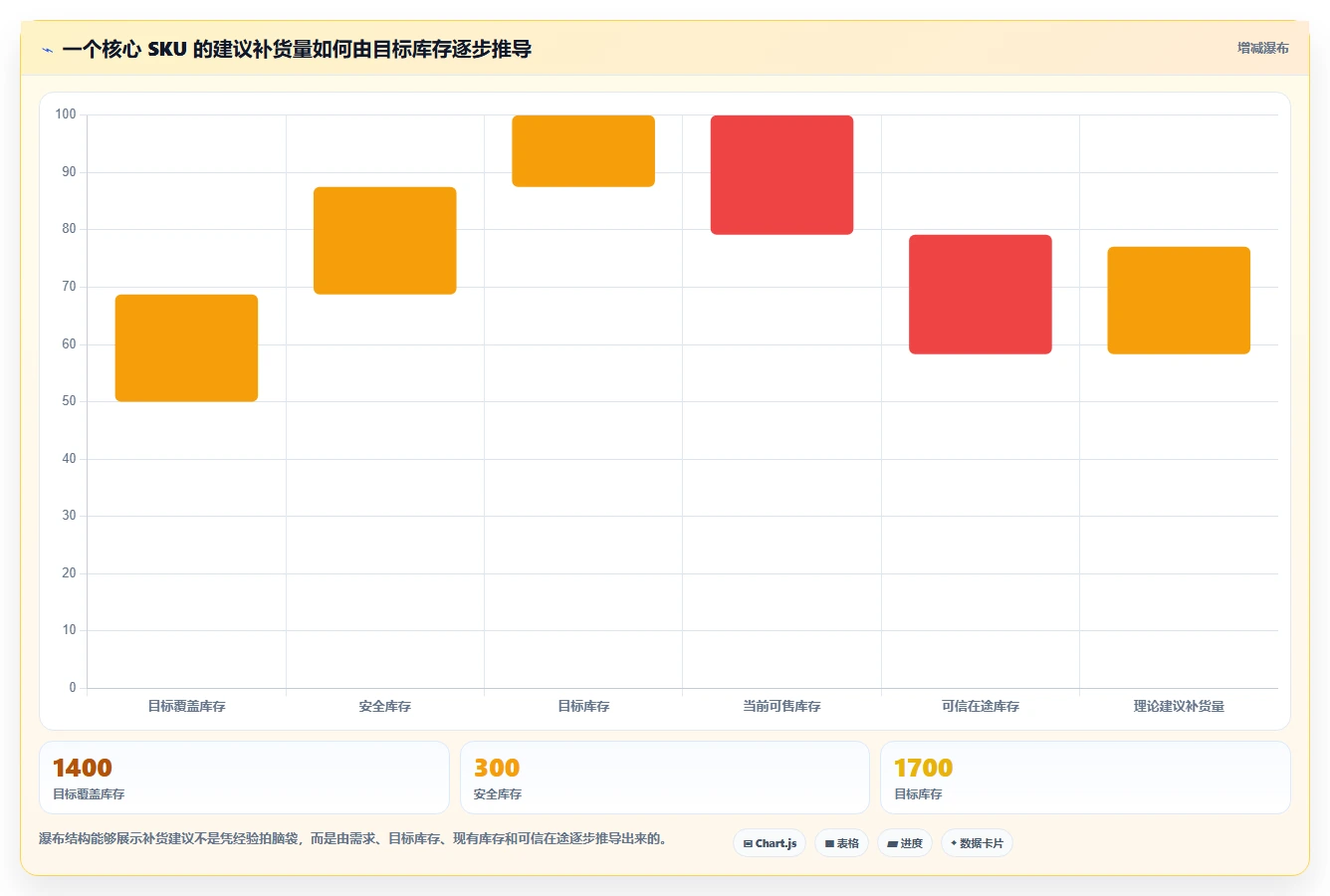Select the 进度 tag

coord(905,843)
